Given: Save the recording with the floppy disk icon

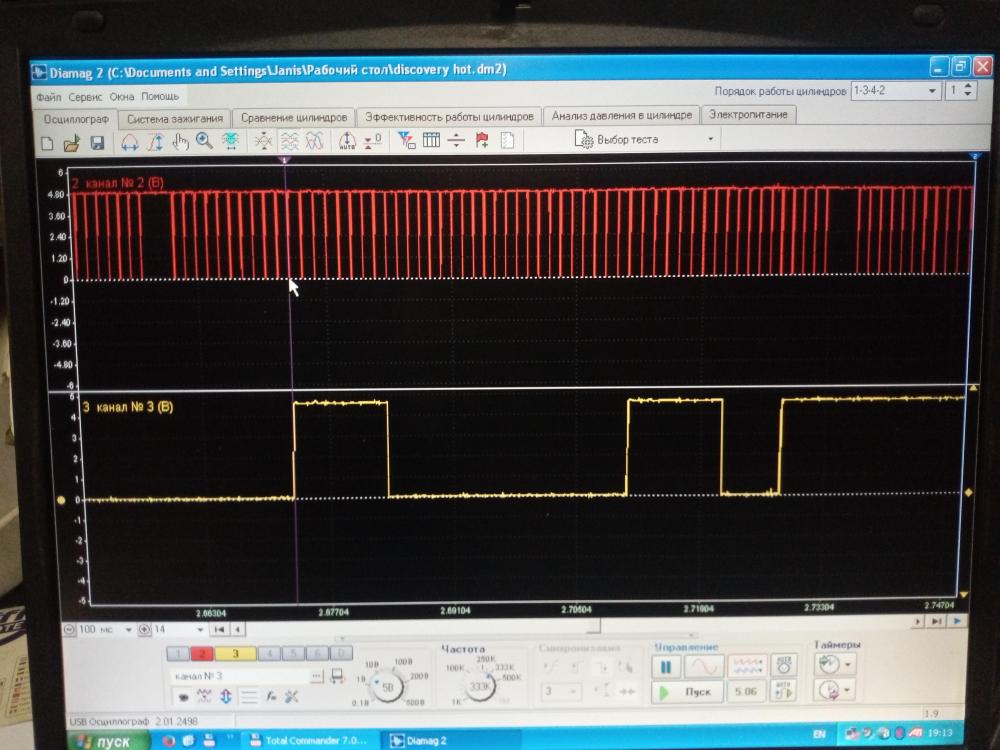Looking at the screenshot, I should coord(97,143).
